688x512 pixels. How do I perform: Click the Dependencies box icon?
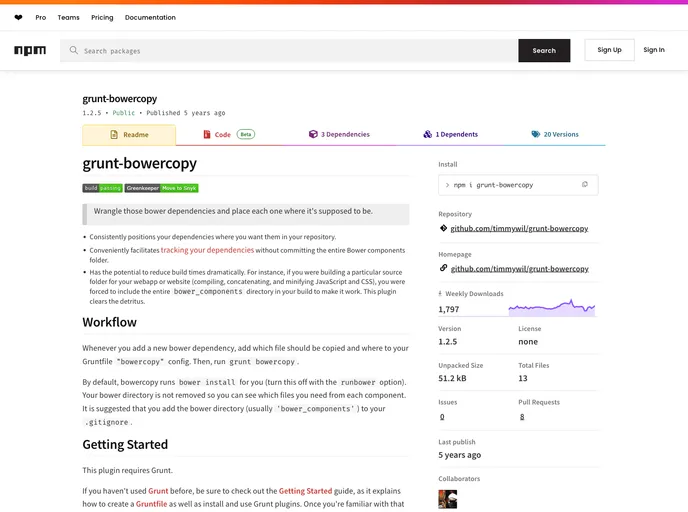(x=313, y=134)
